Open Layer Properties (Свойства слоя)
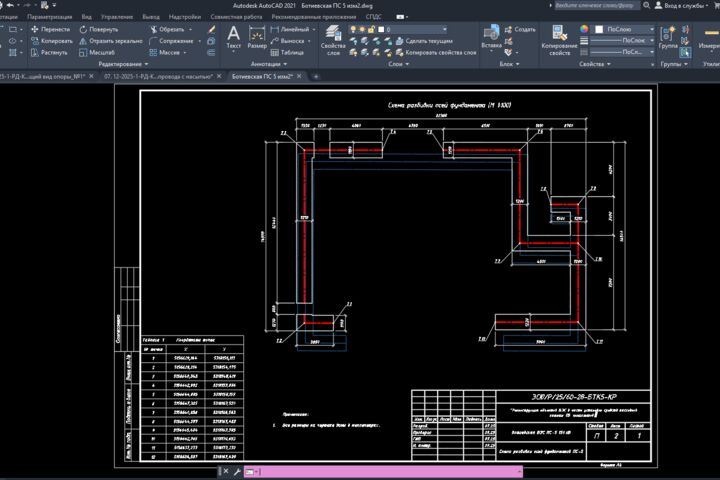The width and height of the screenshot is (720, 480). click(333, 40)
